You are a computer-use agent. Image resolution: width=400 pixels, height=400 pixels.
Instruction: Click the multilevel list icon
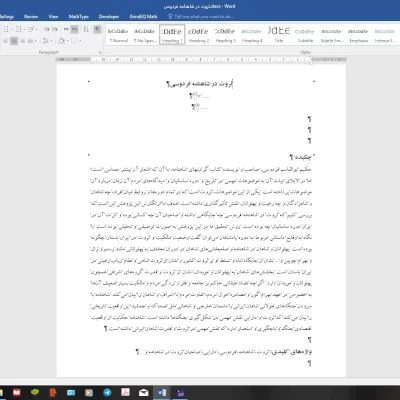pos(32,29)
